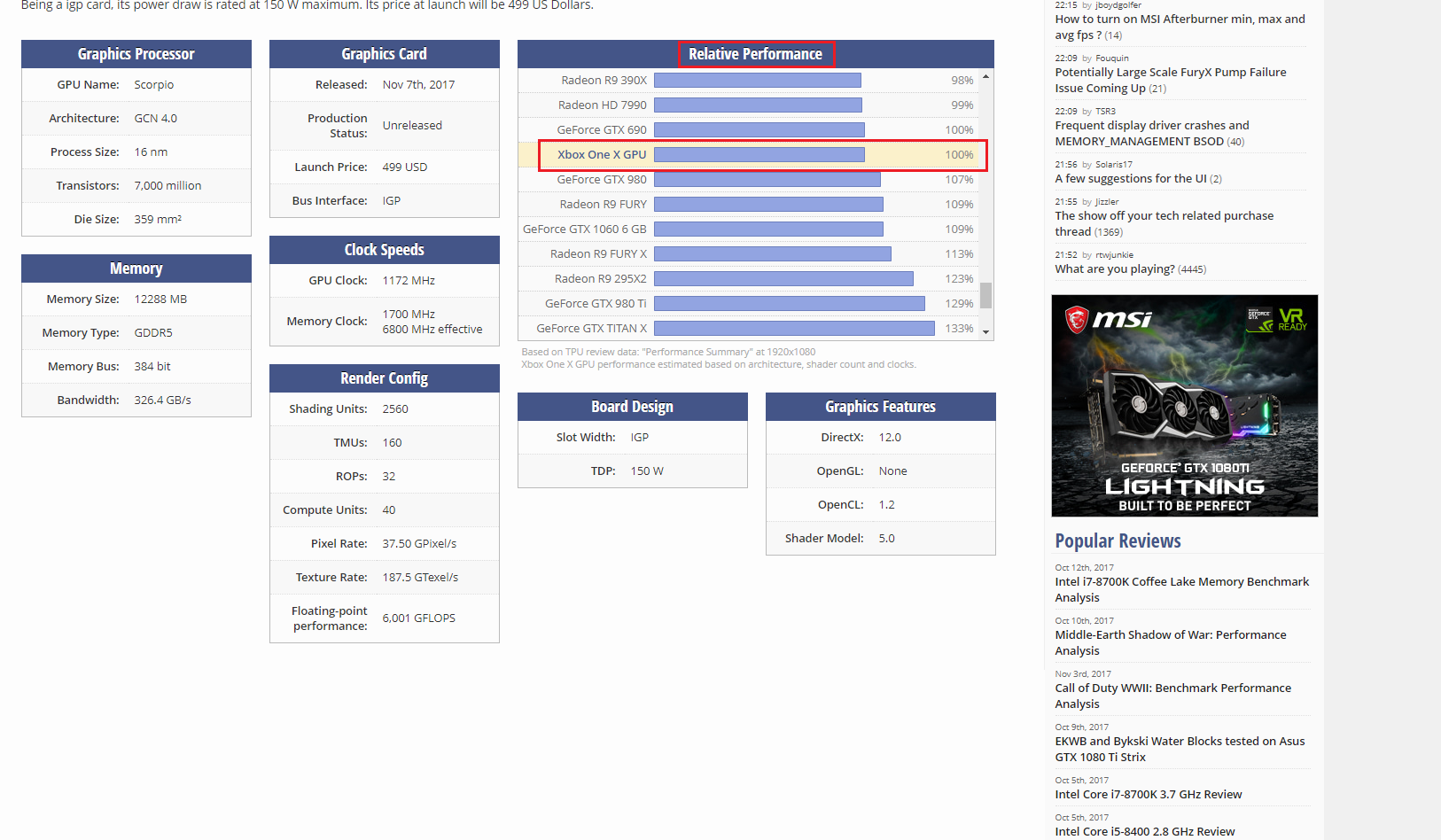Open GeForce GTX 980 Ti entry

point(749,303)
